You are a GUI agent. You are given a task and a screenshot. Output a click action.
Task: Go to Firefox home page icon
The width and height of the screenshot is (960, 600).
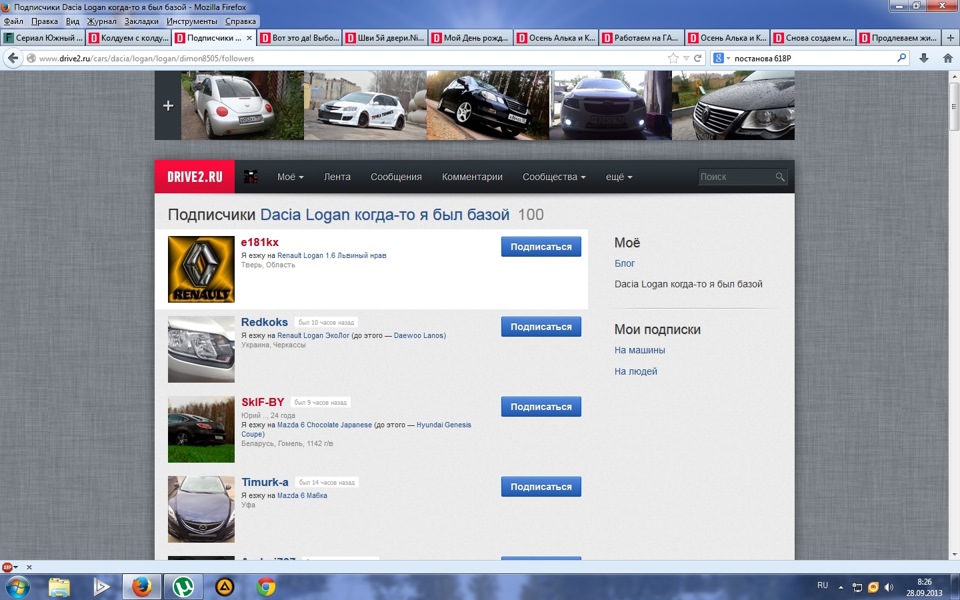click(947, 58)
